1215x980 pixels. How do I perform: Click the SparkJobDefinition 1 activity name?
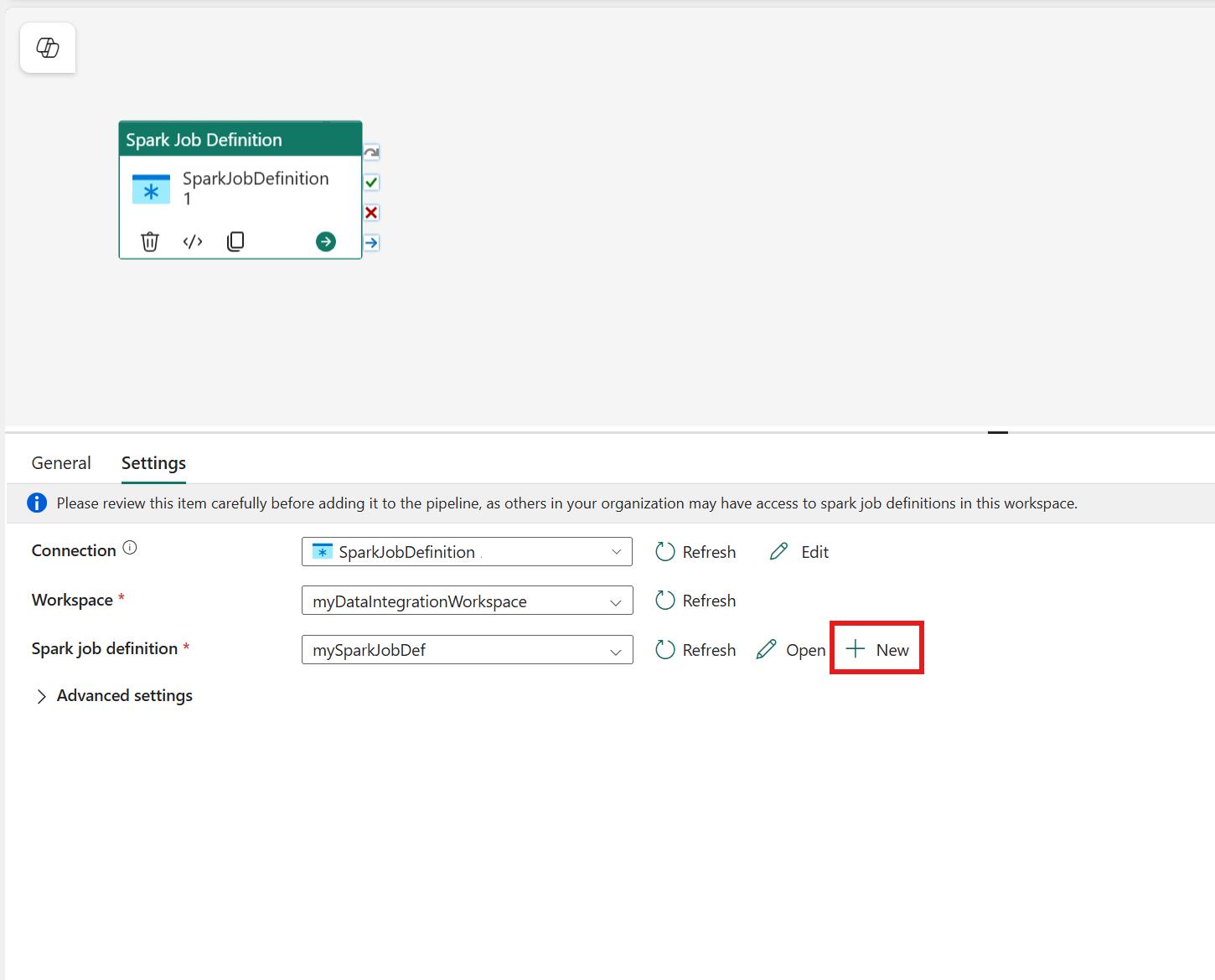click(256, 188)
